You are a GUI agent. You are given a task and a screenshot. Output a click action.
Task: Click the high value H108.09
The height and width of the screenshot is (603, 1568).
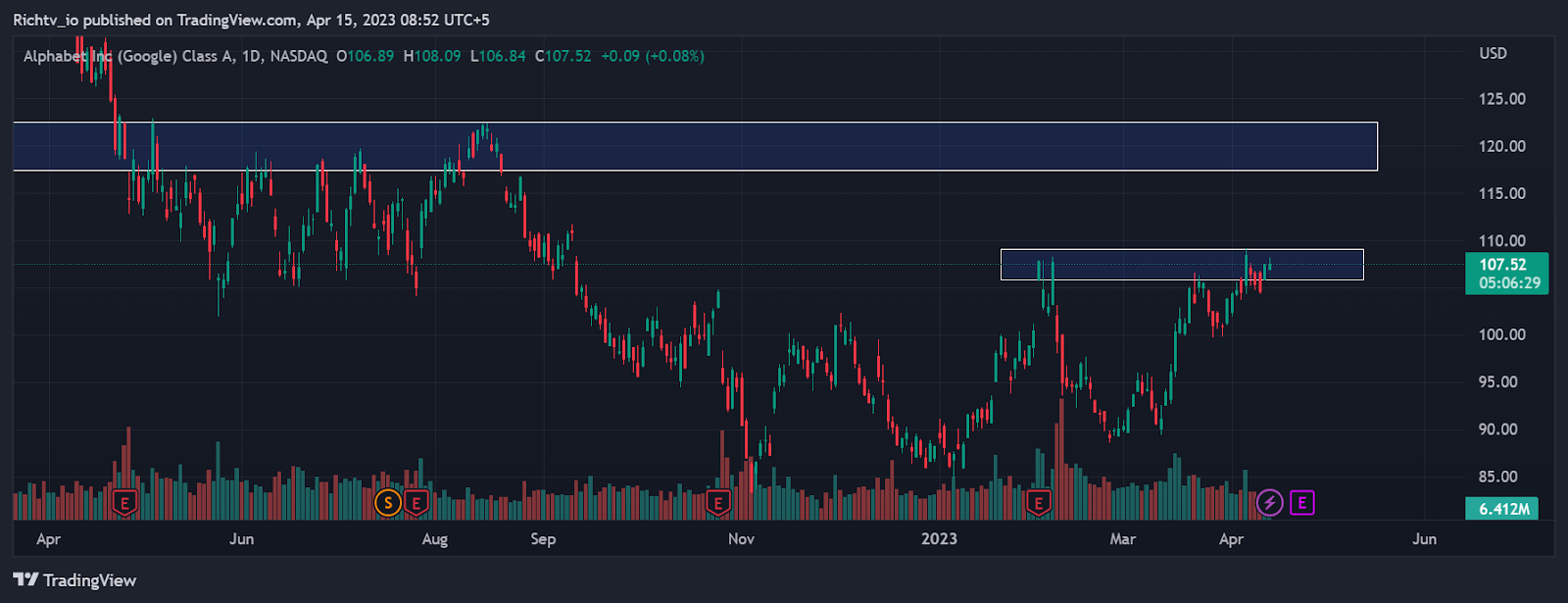(x=432, y=56)
